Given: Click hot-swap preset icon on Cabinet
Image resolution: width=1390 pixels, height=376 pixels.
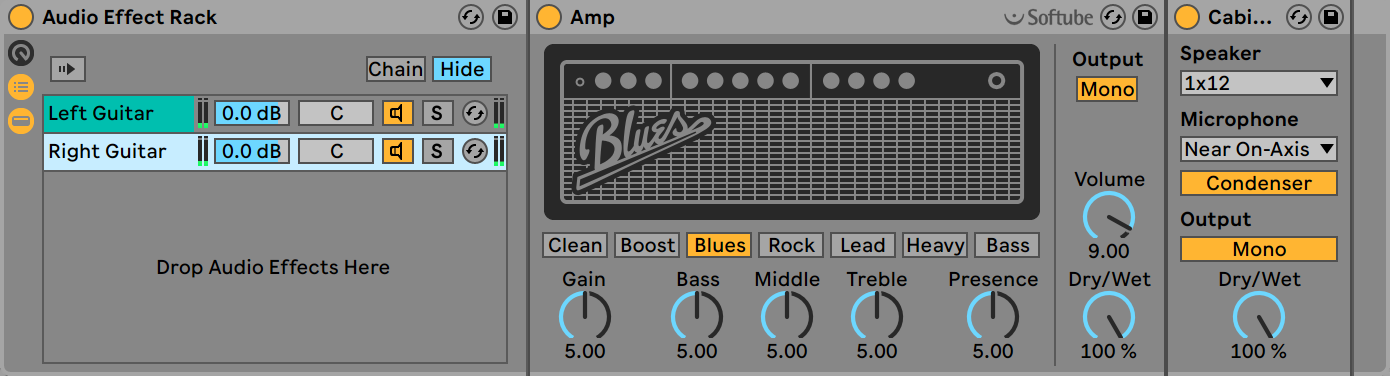Looking at the screenshot, I should tap(1299, 17).
